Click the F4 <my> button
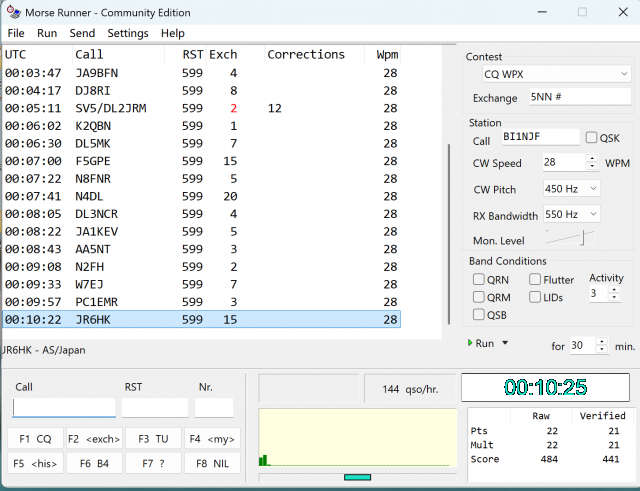640x491 pixels. tap(212, 439)
